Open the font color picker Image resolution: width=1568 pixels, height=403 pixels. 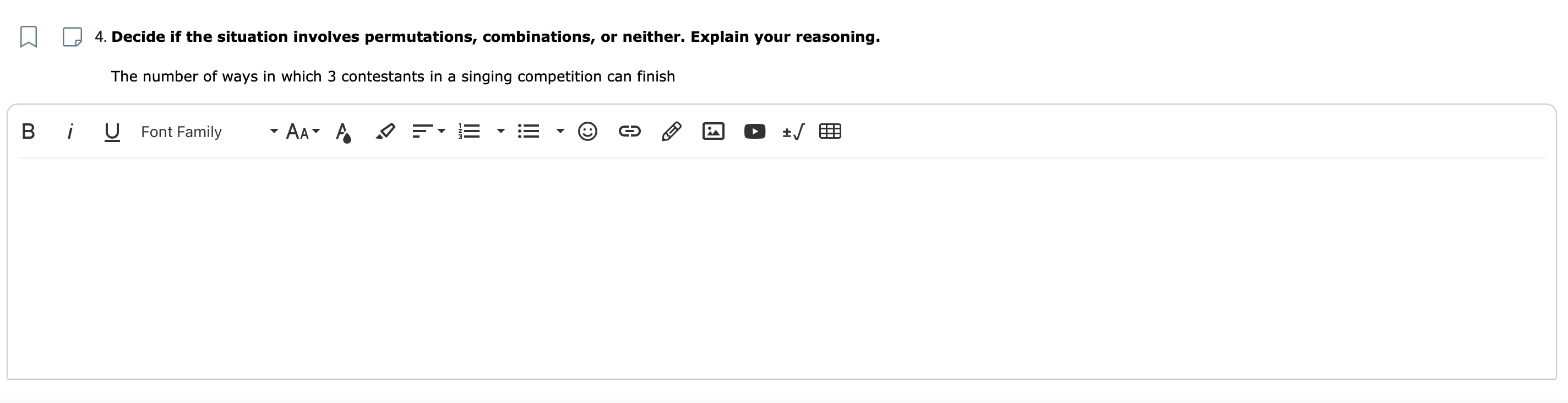point(344,131)
